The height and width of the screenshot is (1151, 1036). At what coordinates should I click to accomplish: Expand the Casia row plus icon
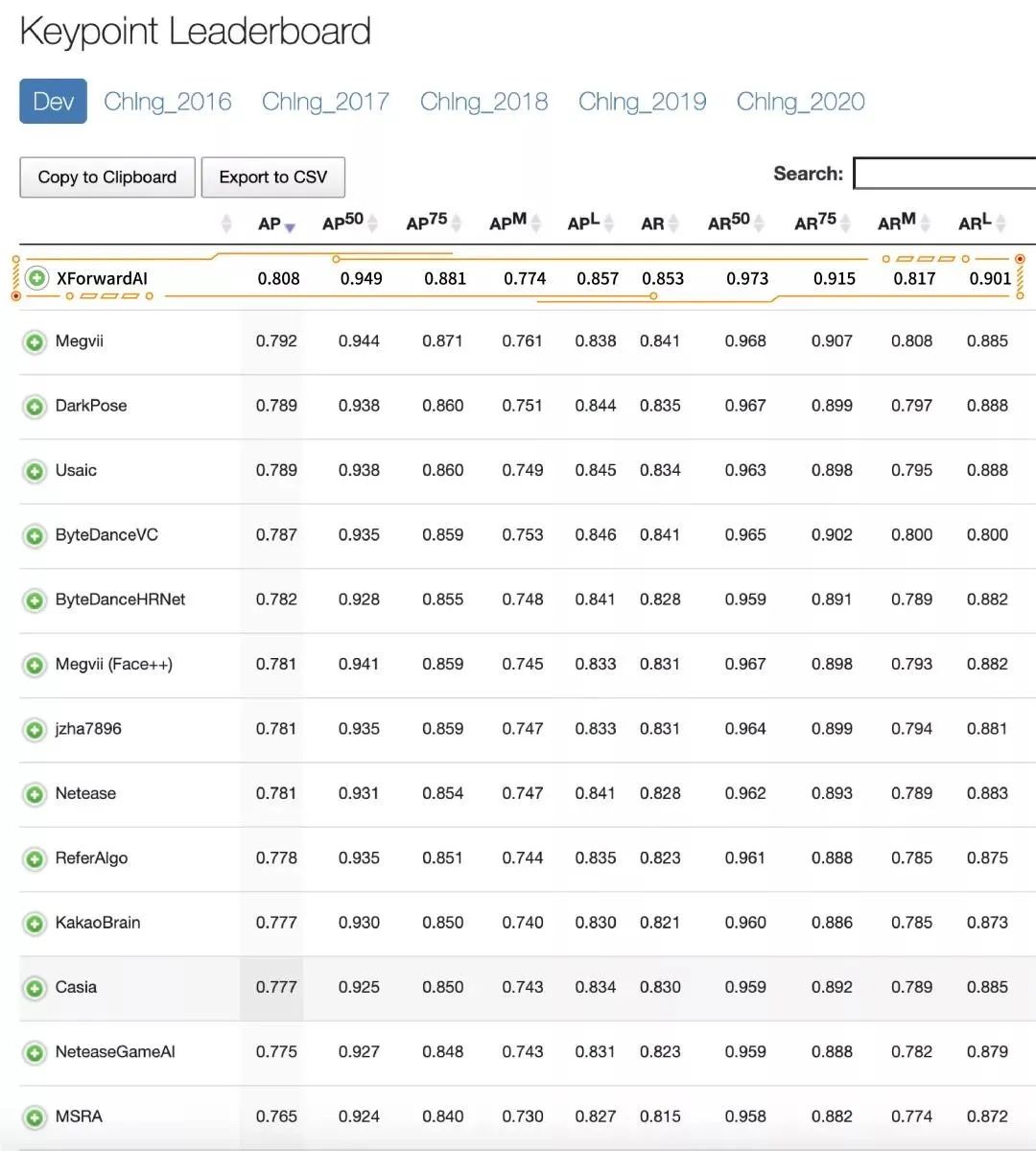(35, 988)
